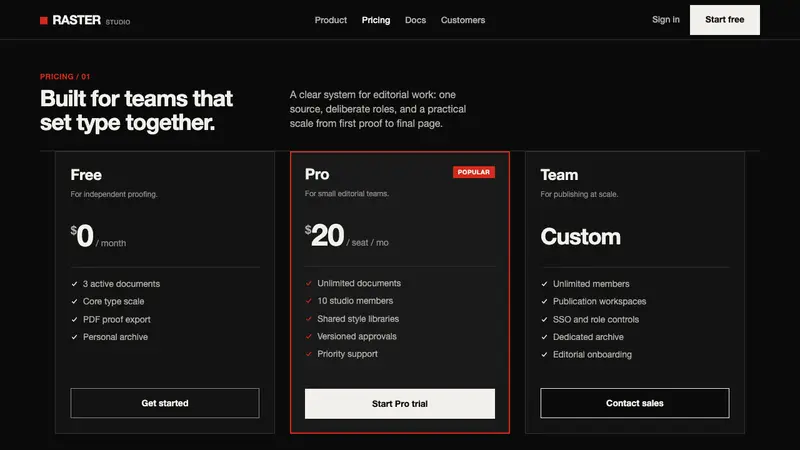
Task: Click the red checkmark beside Shared style libraries
Action: [x=309, y=319]
